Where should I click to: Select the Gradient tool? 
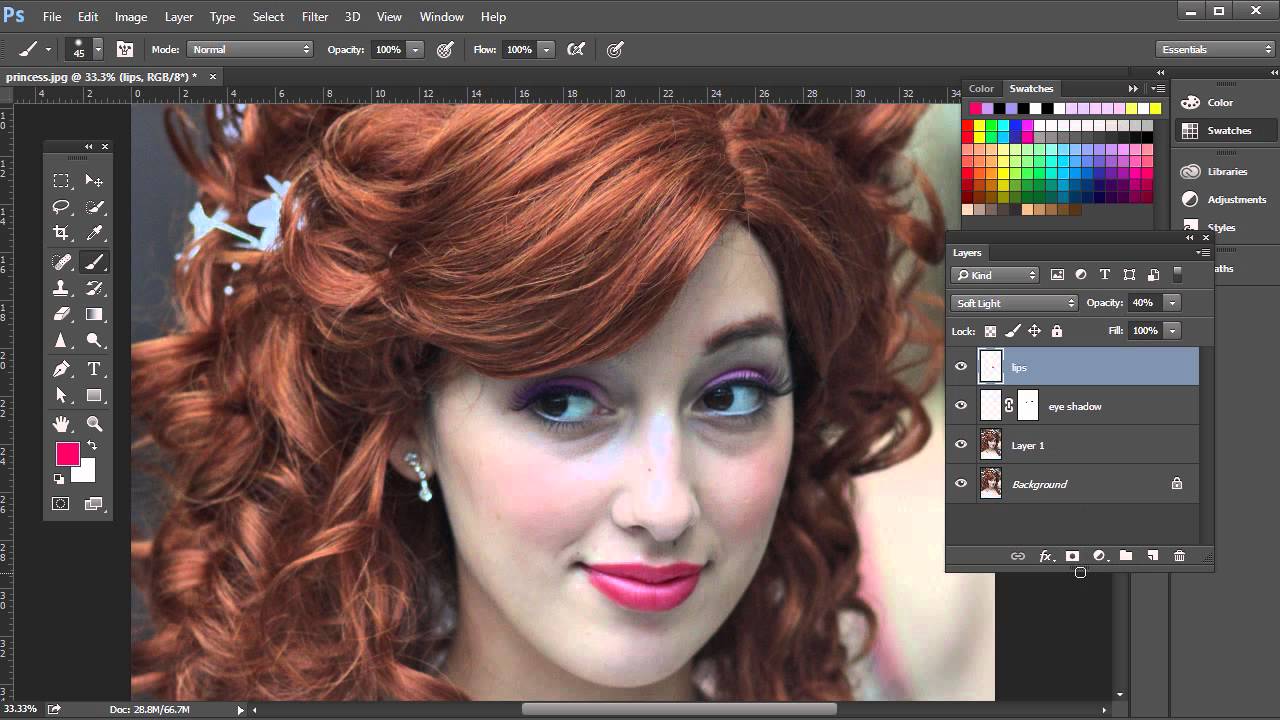tap(94, 314)
